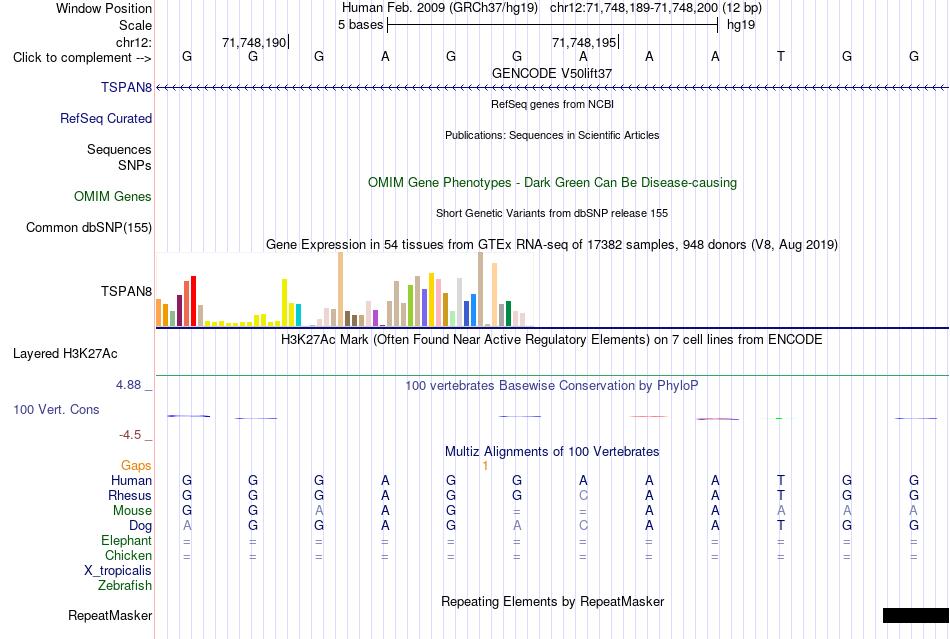Click the T base in the top sequence row
This screenshot has width=950, height=639.
[781, 56]
